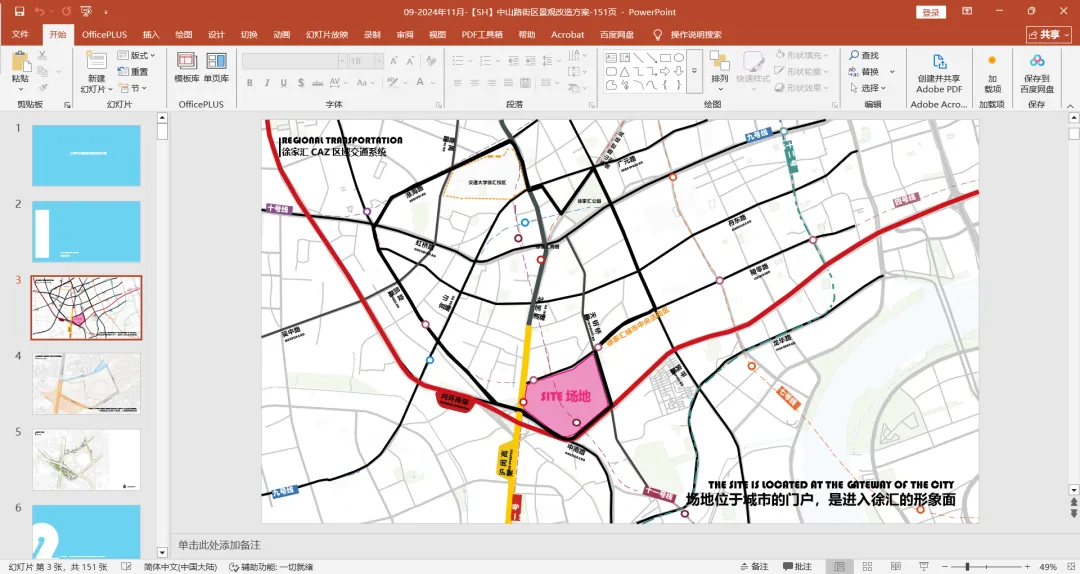Expand the Layout (版式) dropdown
This screenshot has width=1080, height=574.
pos(136,55)
